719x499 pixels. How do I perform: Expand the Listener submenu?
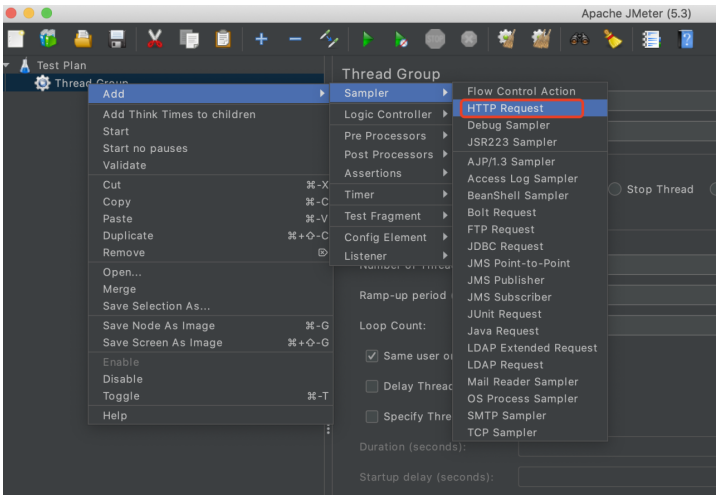tap(391, 256)
